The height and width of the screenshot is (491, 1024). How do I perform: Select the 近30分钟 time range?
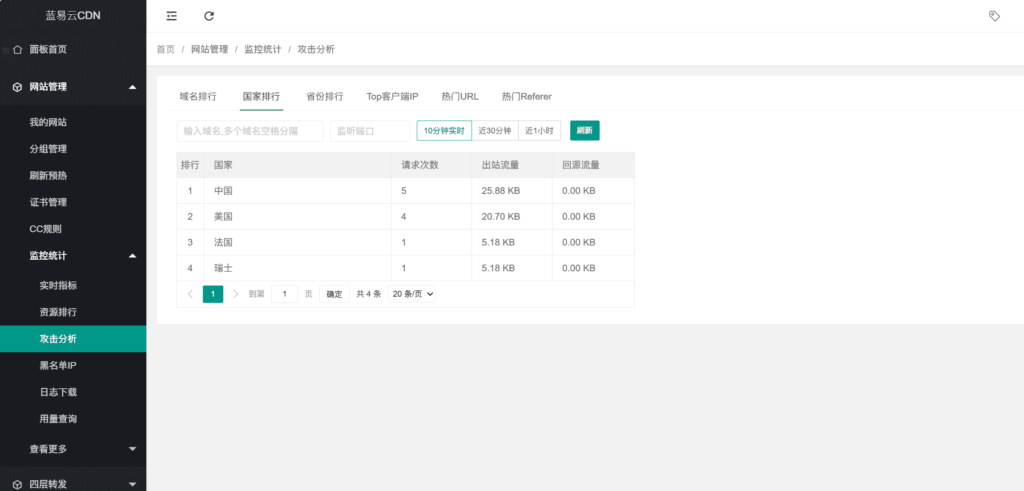[495, 131]
